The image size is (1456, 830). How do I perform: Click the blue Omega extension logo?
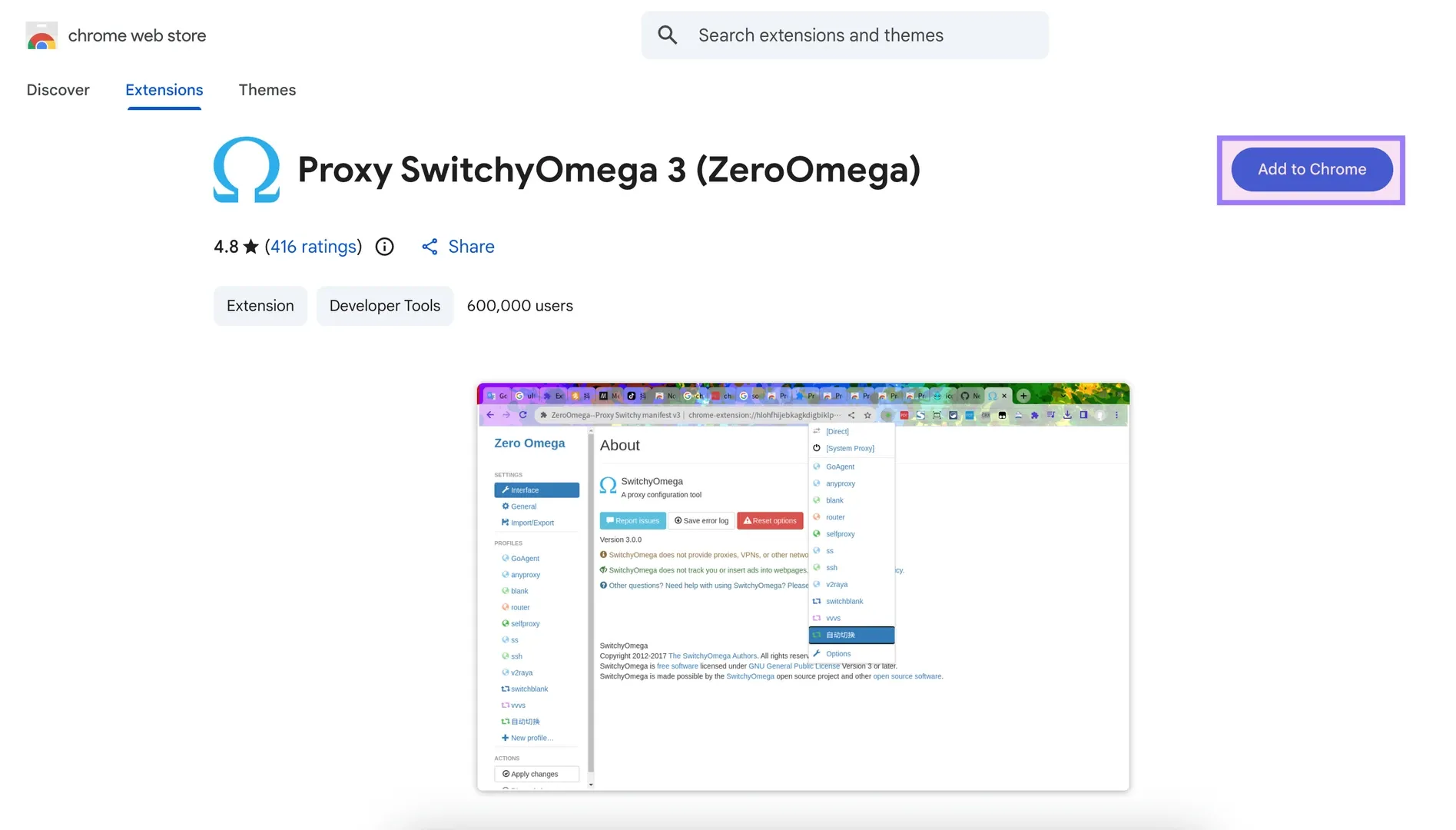click(247, 169)
